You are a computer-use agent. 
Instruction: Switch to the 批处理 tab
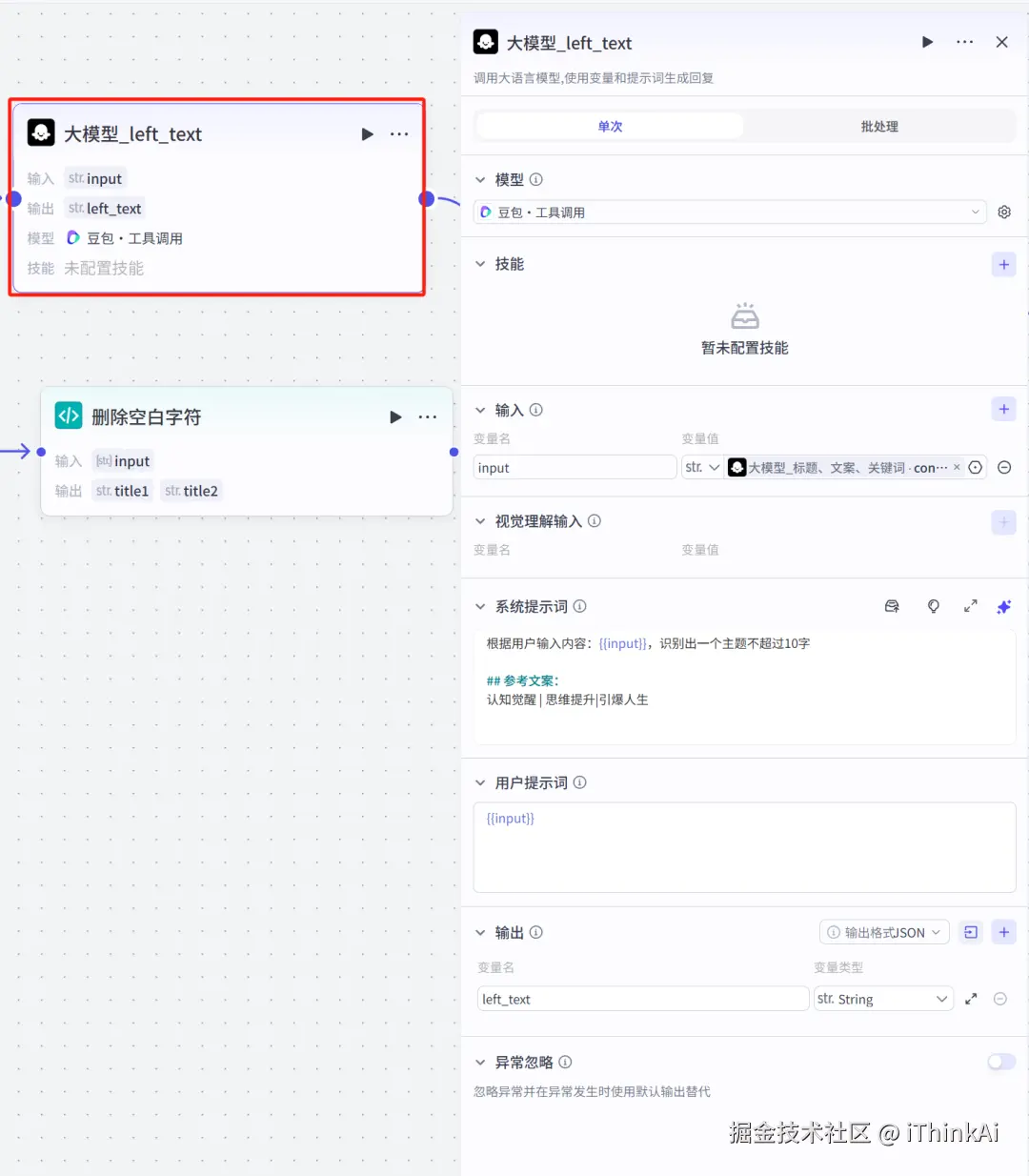click(x=879, y=126)
